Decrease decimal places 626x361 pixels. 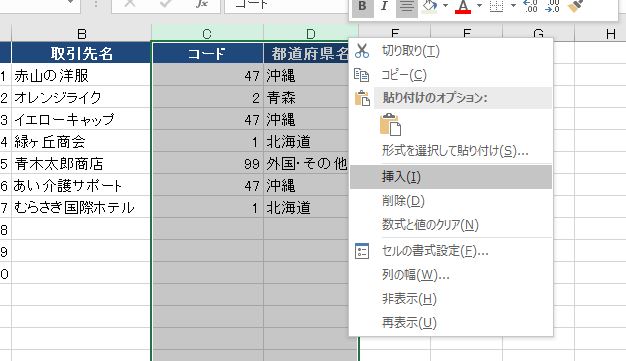[x=553, y=6]
